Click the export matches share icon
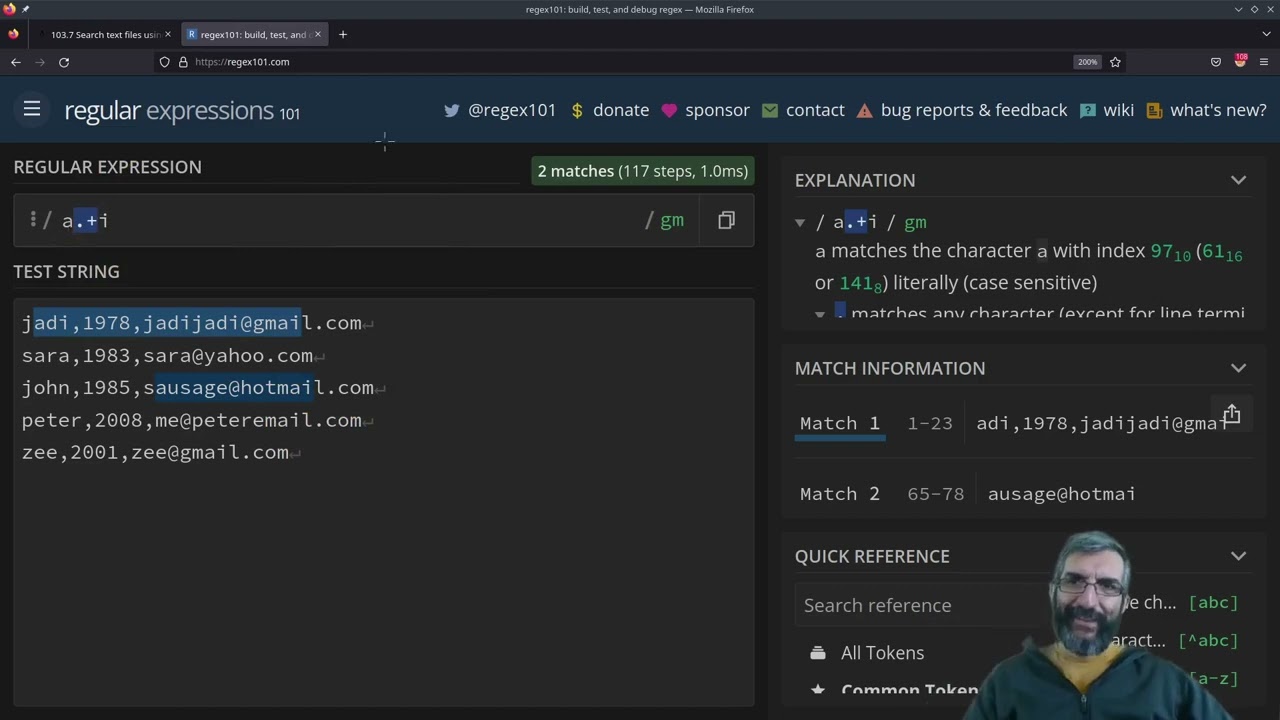Image resolution: width=1280 pixels, height=720 pixels. click(x=1231, y=413)
